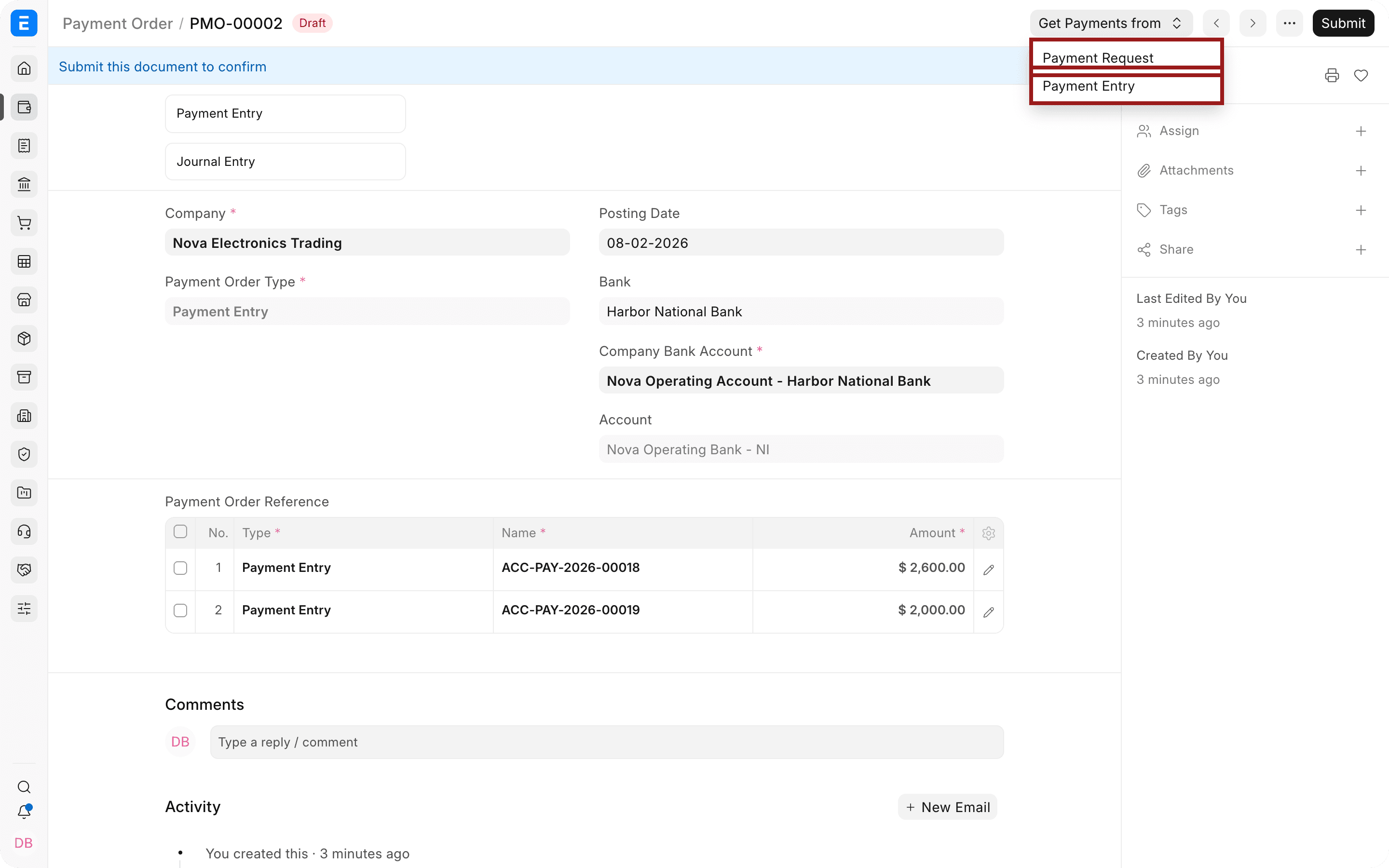Collapse the Get Payments from dropdown
Image resolution: width=1389 pixels, height=868 pixels.
click(x=1111, y=23)
